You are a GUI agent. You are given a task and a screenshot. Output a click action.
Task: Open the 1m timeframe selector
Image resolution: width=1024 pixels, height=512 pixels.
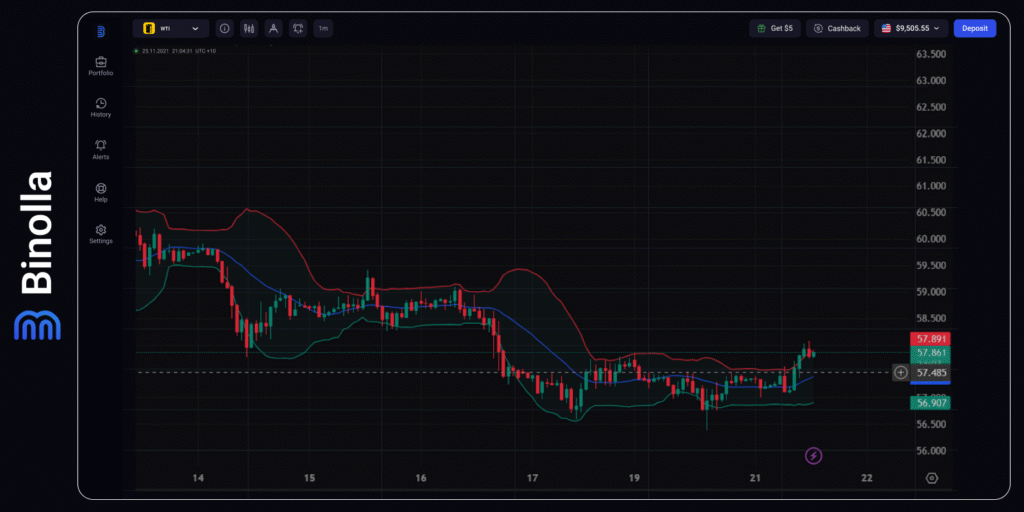323,29
